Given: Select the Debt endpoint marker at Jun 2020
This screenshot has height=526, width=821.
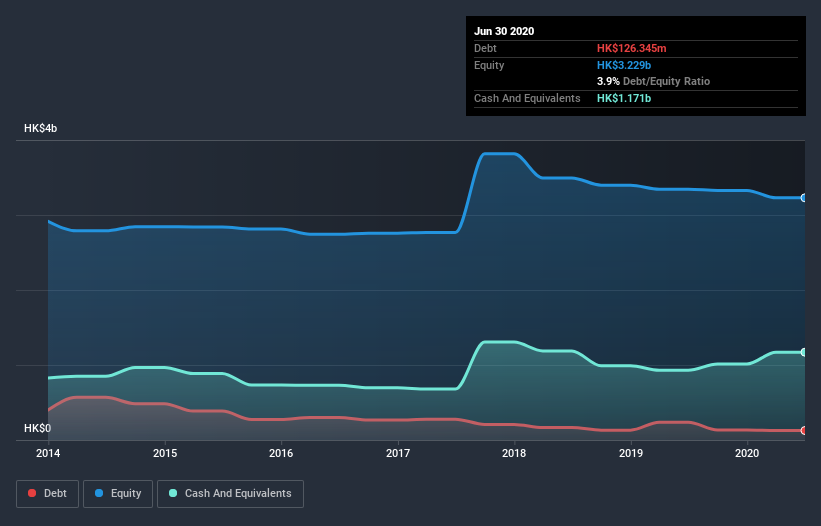Looking at the screenshot, I should point(804,431).
